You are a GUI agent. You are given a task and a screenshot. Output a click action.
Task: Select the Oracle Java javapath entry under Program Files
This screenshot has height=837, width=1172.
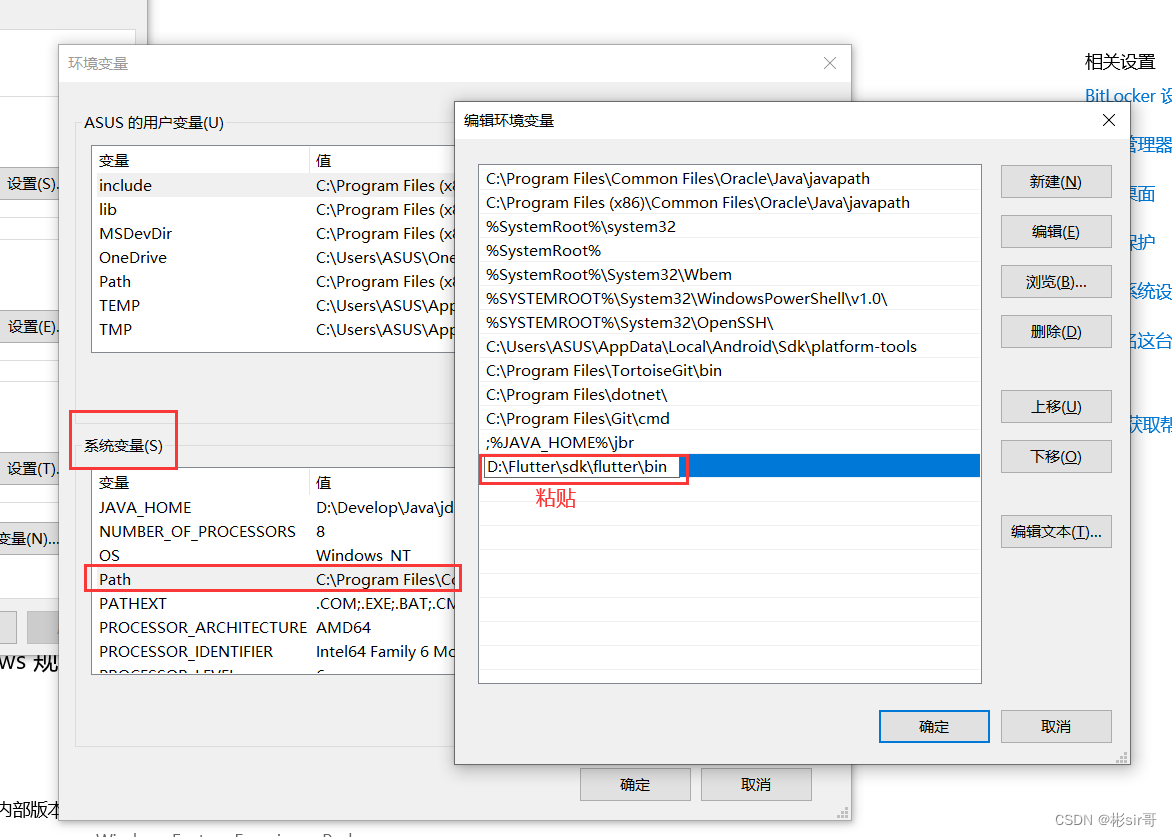730,179
